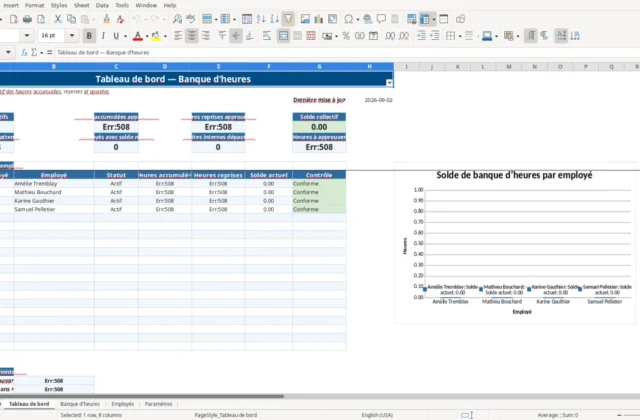Open the font size dropdown

pos(72,36)
